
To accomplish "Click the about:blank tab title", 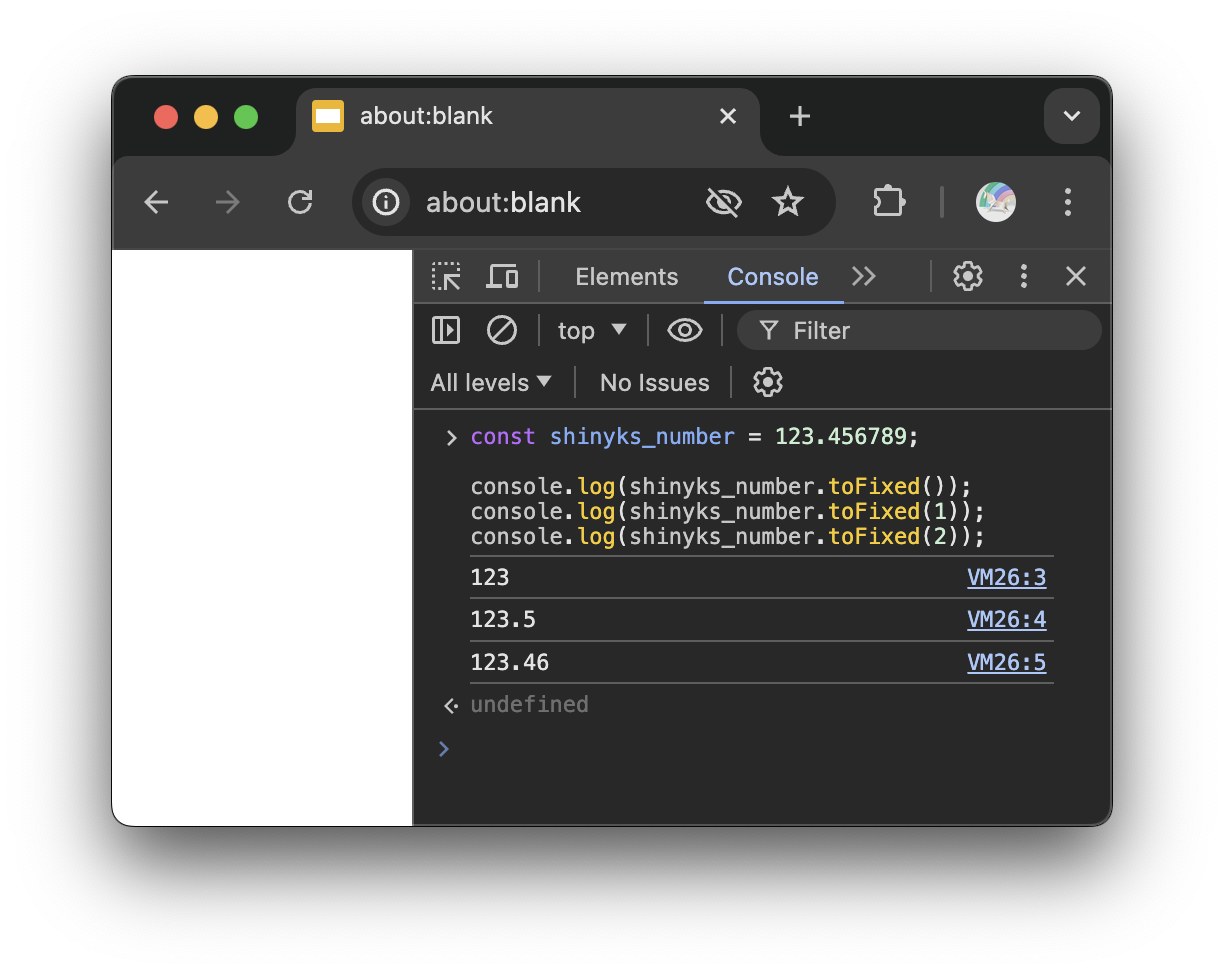I will (x=427, y=116).
